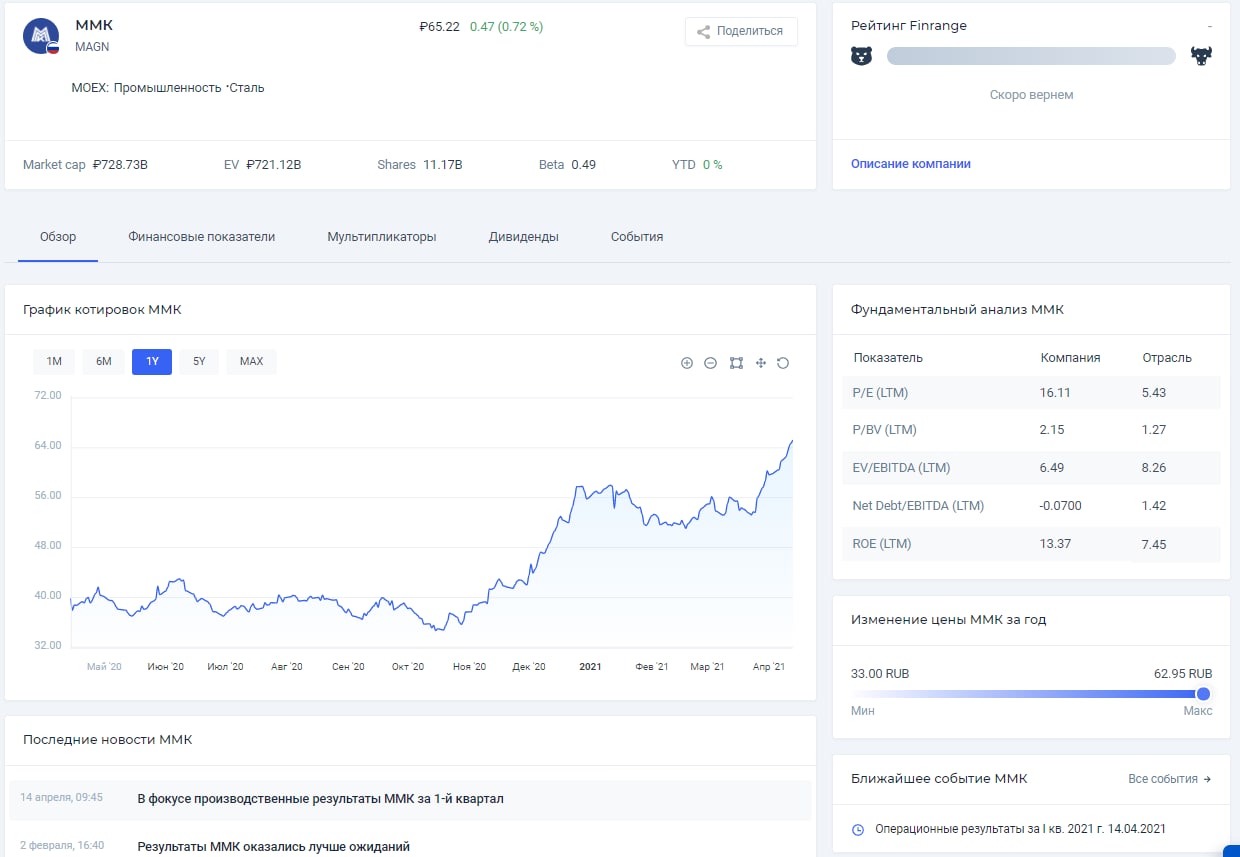The image size is (1240, 857).
Task: Open the Все события link
Action: (x=1169, y=779)
